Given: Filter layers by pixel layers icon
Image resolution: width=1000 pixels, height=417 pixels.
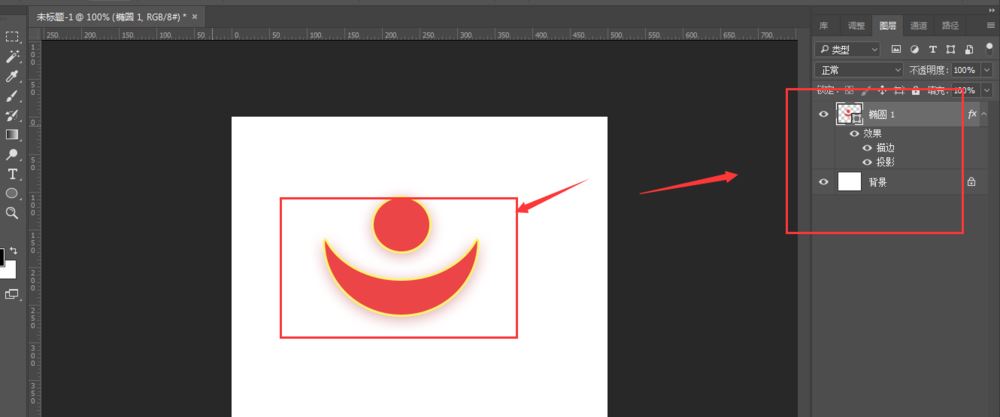Looking at the screenshot, I should pos(896,49).
